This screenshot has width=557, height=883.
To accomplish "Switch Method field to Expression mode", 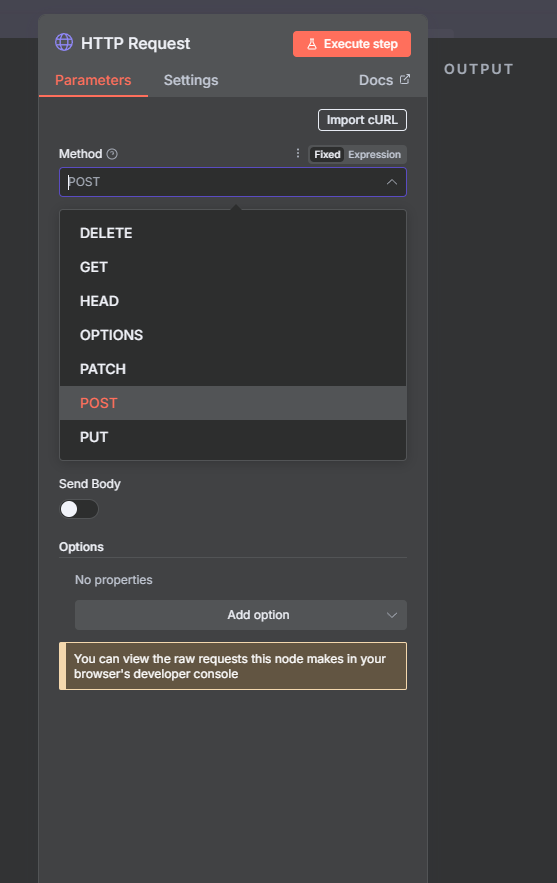I will (375, 154).
